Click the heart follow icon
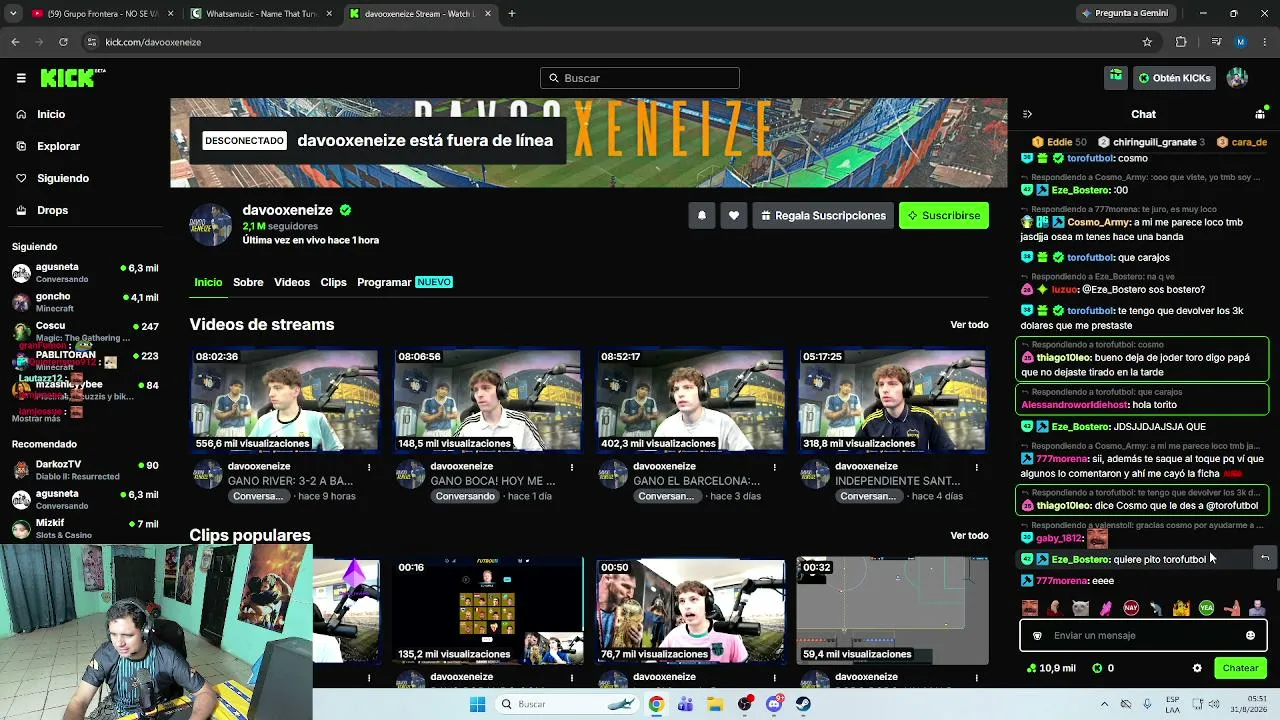Screen dimensions: 1280x720 pos(734,215)
